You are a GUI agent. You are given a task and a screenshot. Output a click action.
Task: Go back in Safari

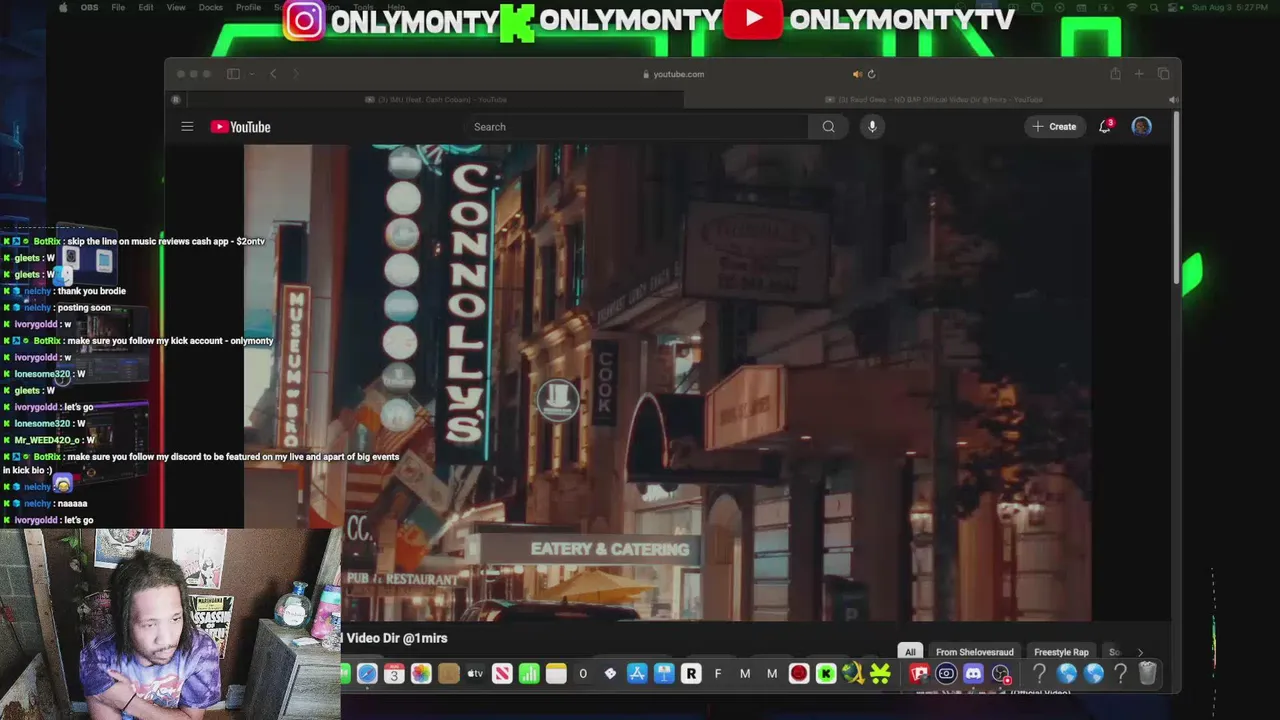pyautogui.click(x=273, y=74)
